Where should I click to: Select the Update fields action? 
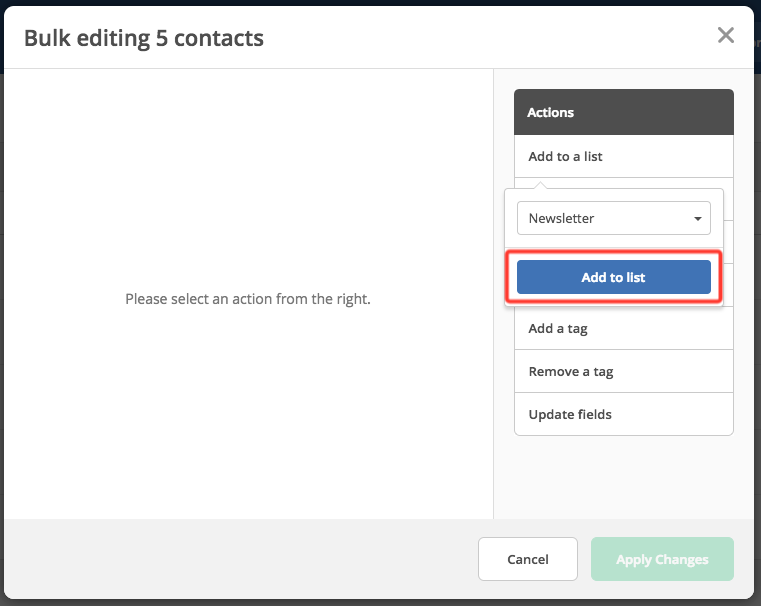pyautogui.click(x=624, y=414)
